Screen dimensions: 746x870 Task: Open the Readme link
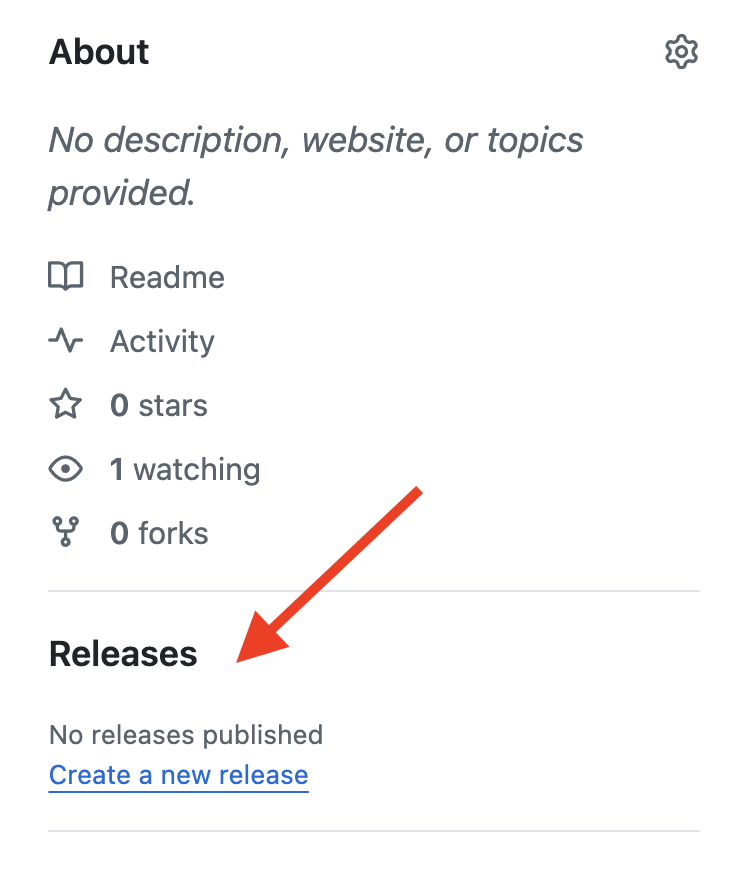pyautogui.click(x=167, y=277)
